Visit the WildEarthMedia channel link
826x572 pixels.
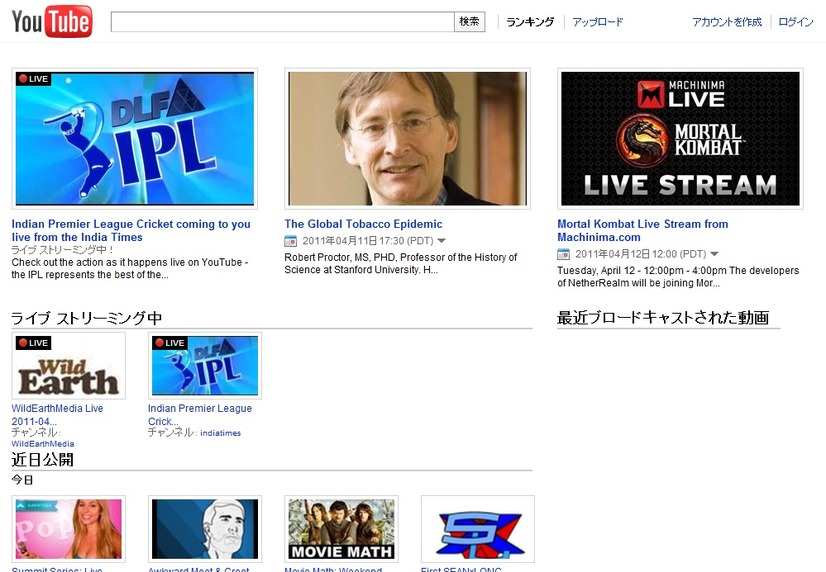[x=43, y=444]
